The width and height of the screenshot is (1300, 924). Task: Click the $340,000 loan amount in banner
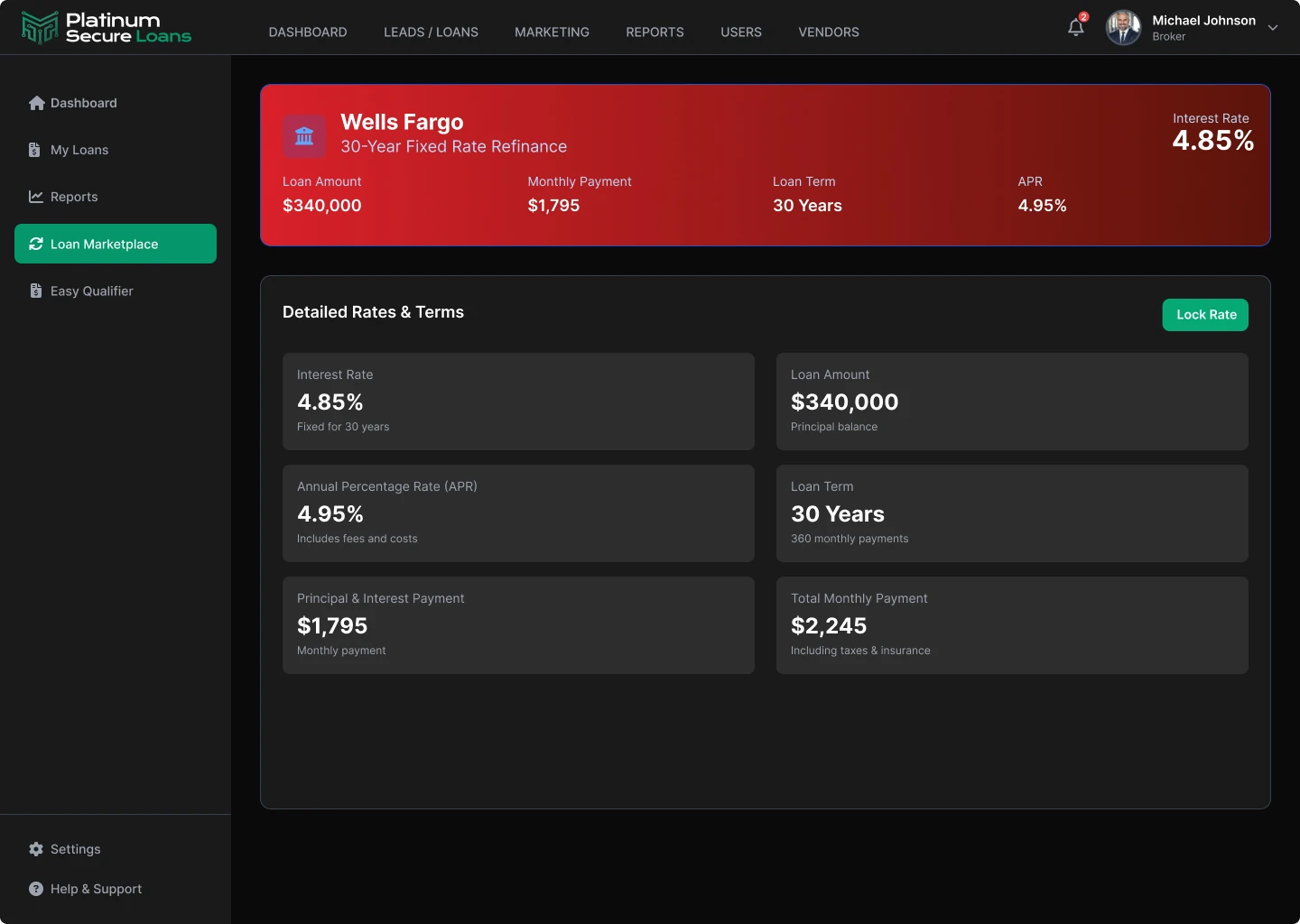(x=321, y=206)
